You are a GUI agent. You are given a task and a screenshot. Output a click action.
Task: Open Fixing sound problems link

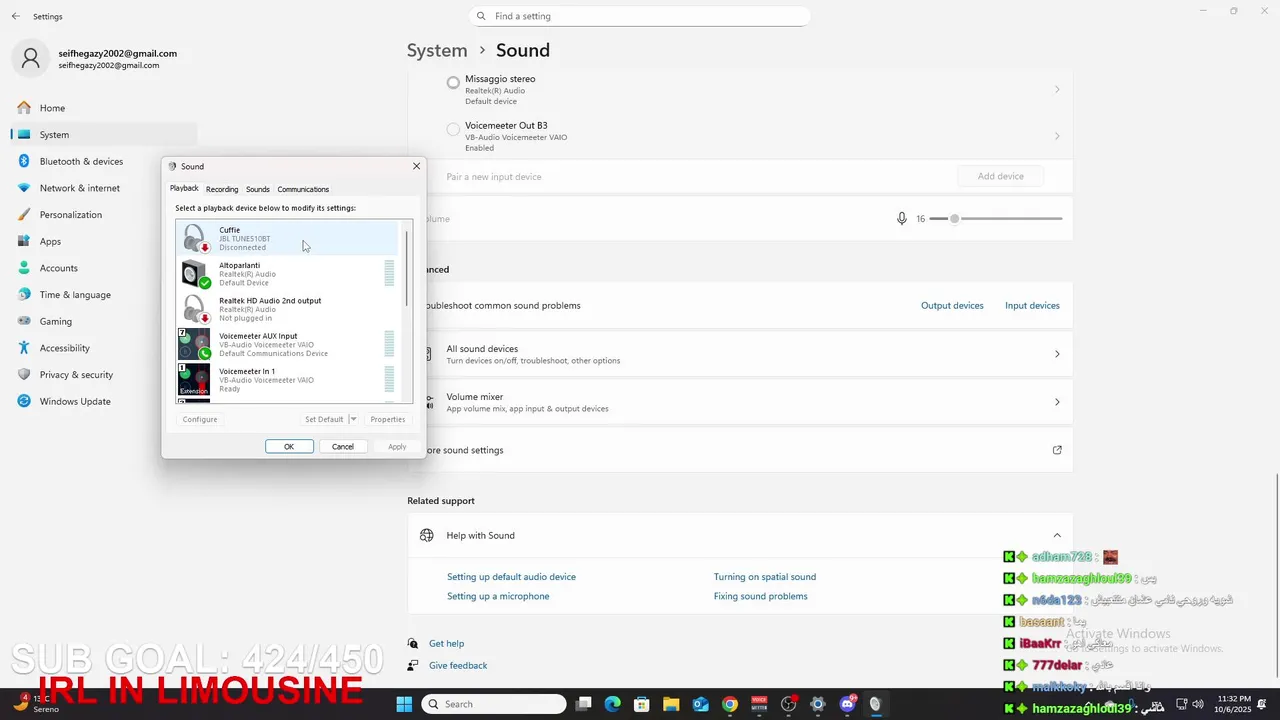761,596
